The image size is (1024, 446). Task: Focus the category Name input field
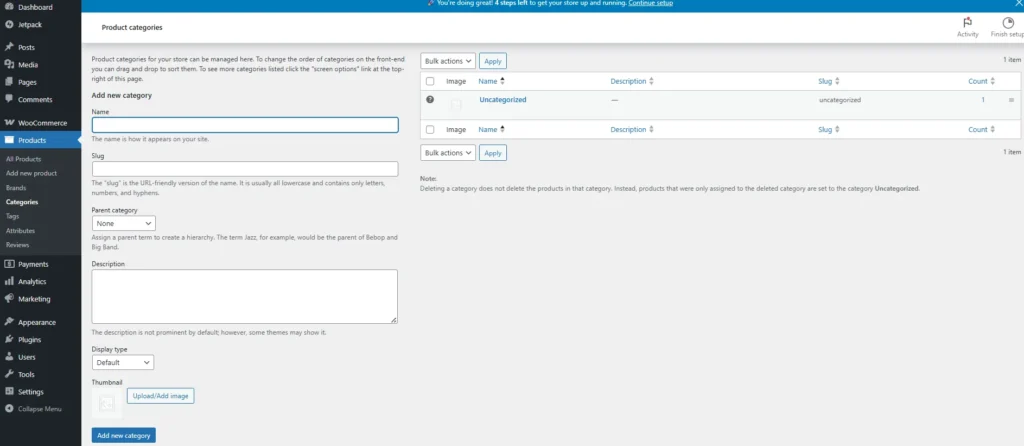tap(245, 125)
